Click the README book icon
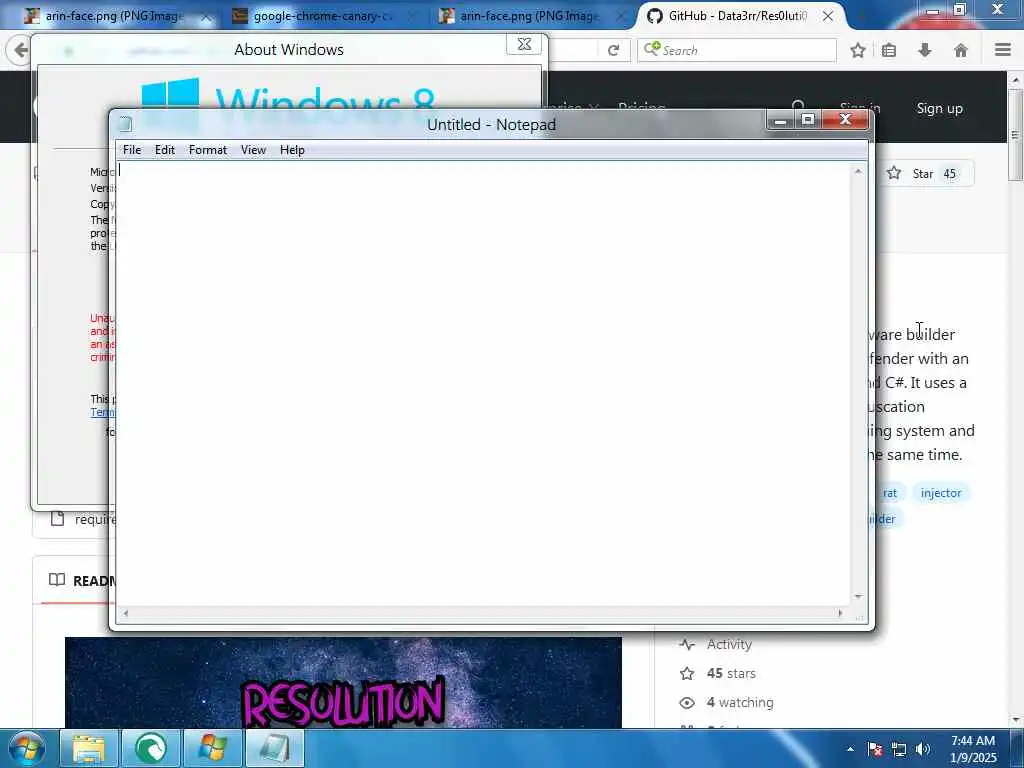 click(x=57, y=580)
